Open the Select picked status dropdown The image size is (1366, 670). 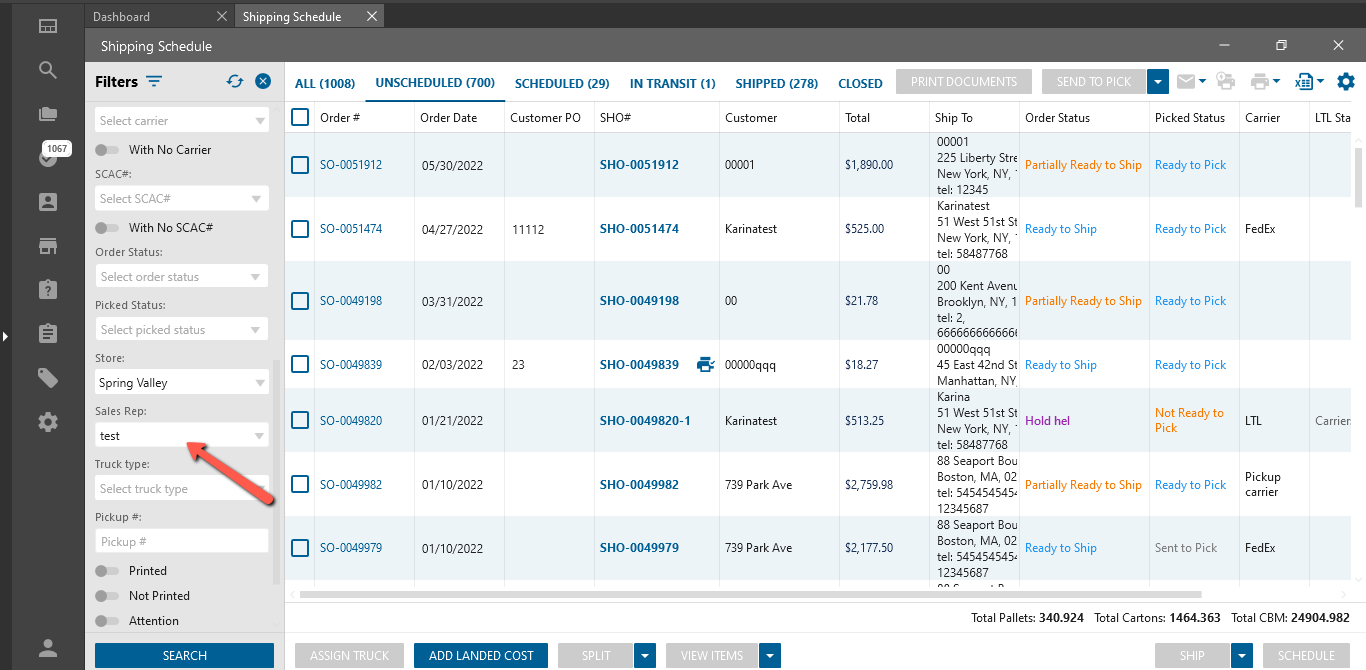[x=182, y=329]
